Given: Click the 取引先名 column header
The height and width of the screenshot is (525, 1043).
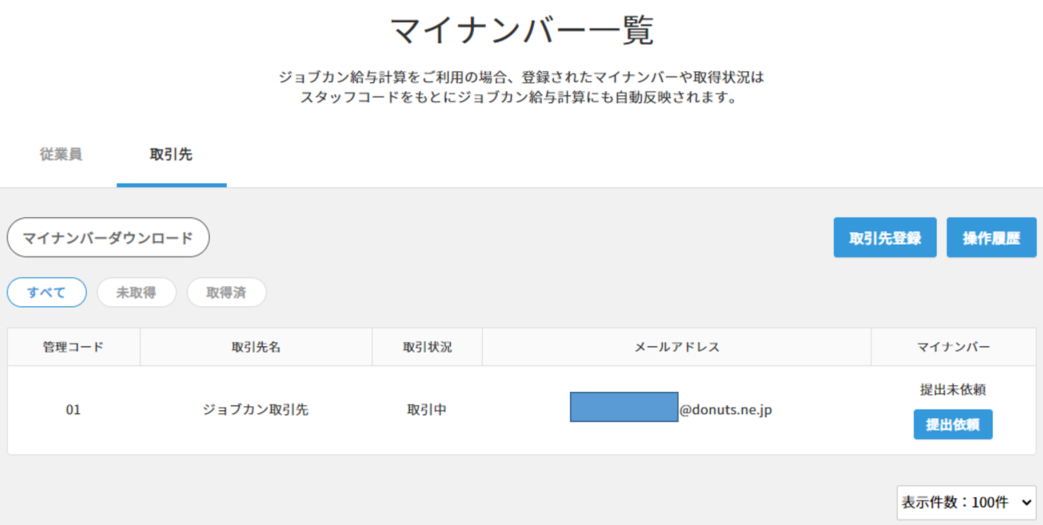Looking at the screenshot, I should pyautogui.click(x=256, y=347).
